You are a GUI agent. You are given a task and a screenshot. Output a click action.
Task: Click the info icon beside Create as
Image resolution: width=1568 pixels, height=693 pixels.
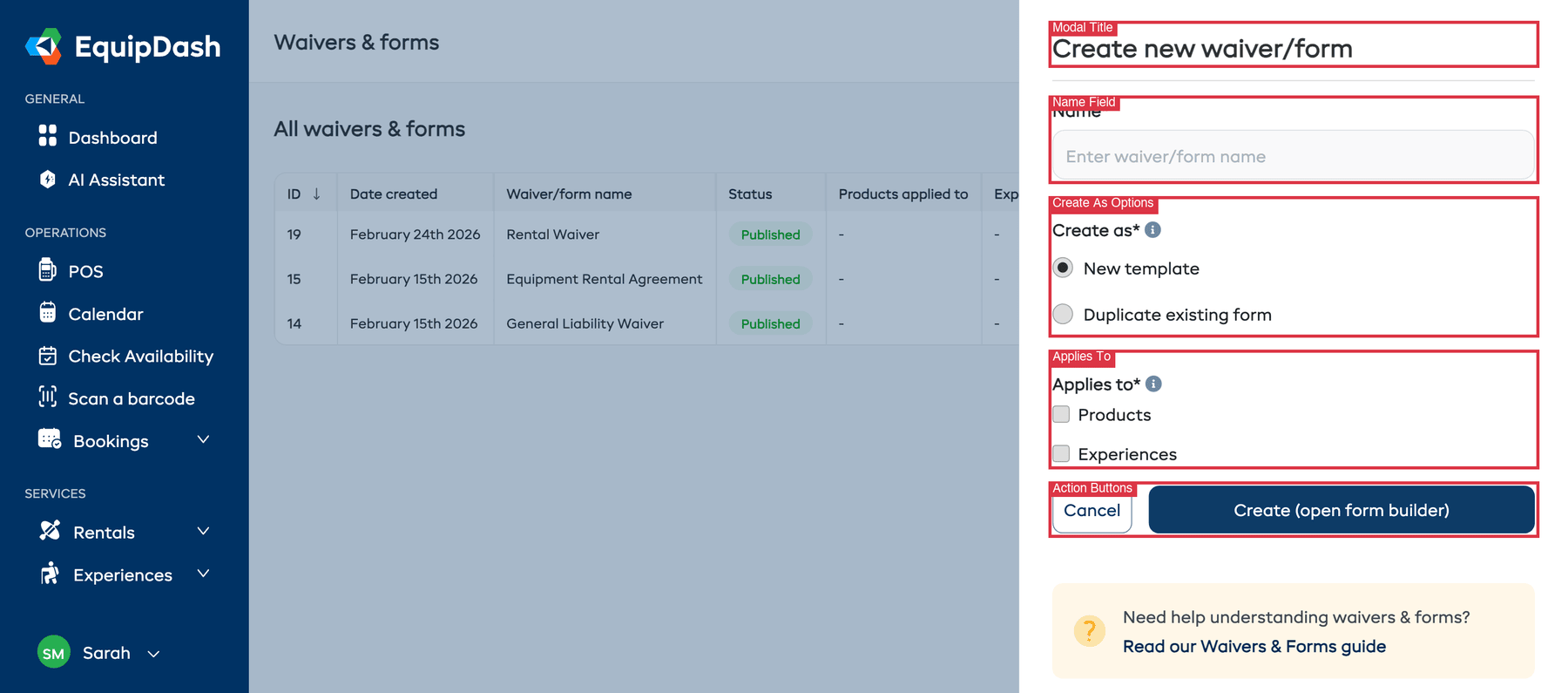pyautogui.click(x=1152, y=230)
